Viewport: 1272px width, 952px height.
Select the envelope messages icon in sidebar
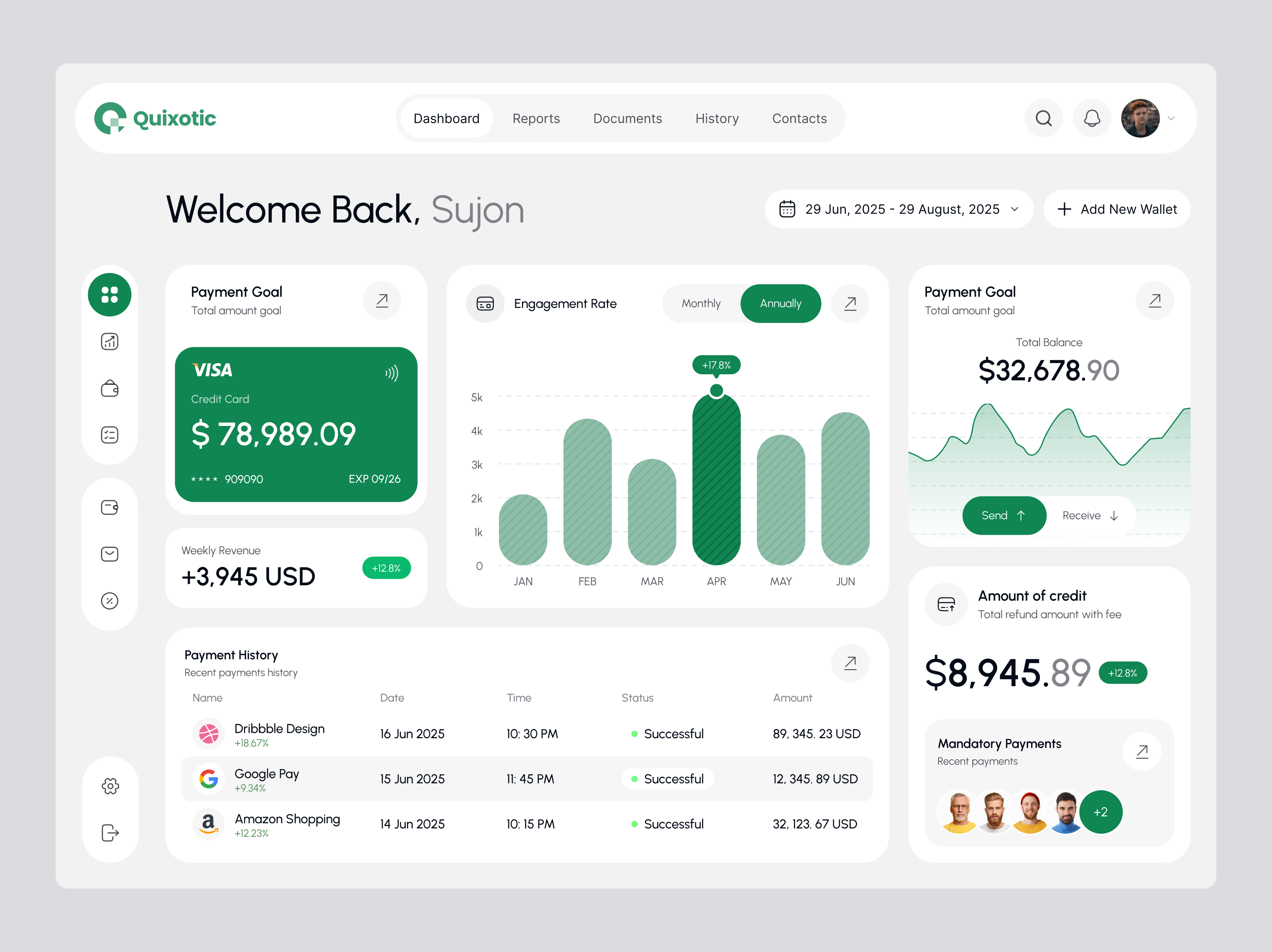click(109, 553)
